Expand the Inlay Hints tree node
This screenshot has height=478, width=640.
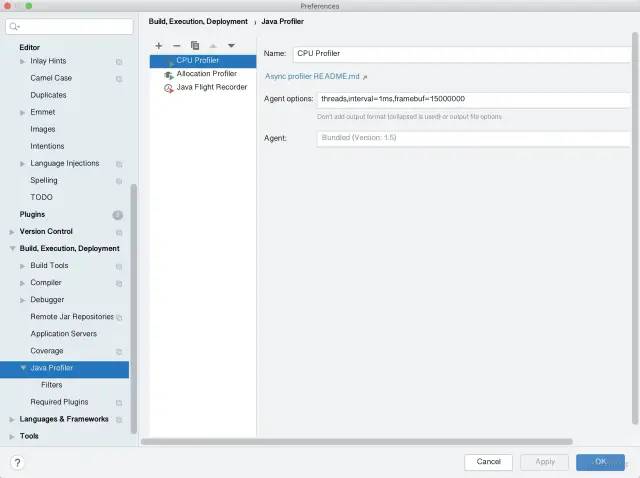22,61
